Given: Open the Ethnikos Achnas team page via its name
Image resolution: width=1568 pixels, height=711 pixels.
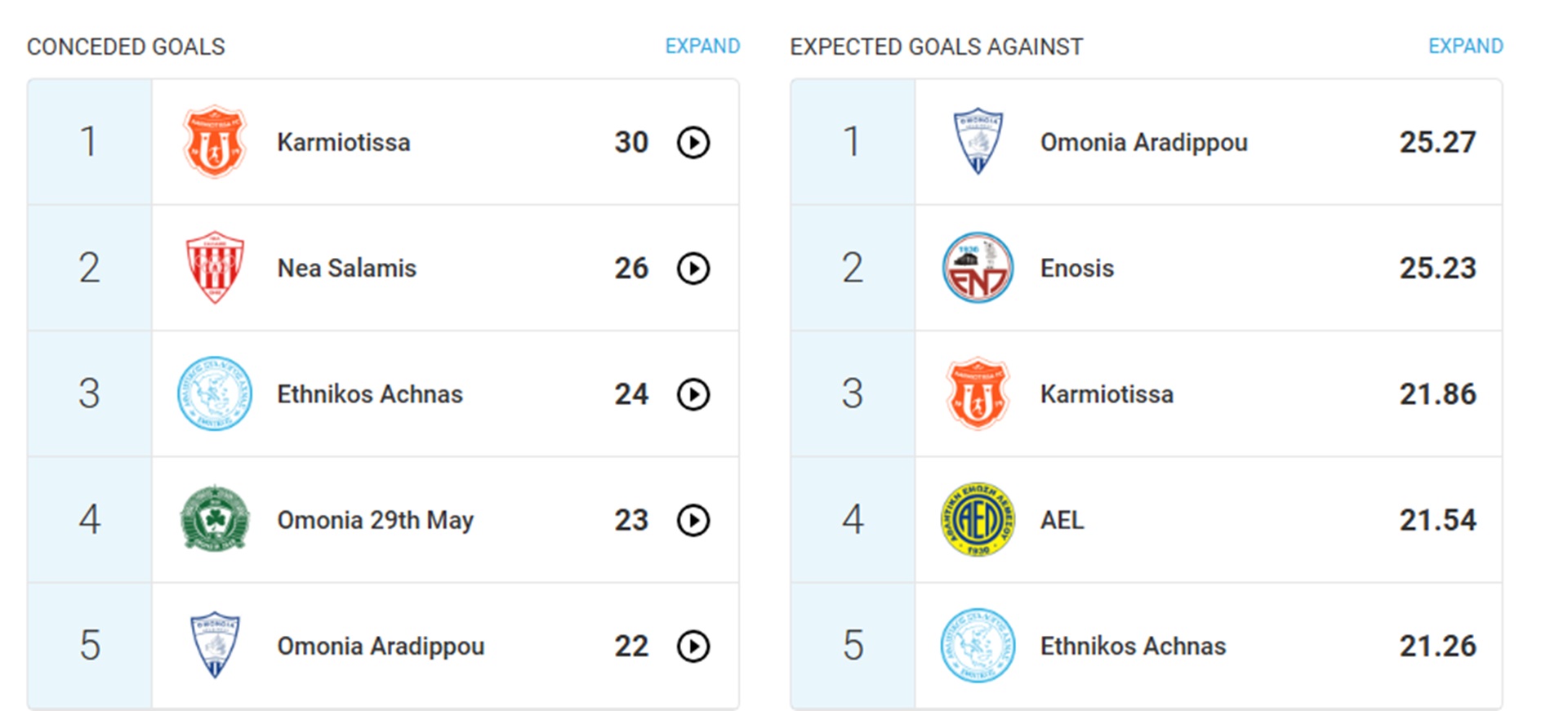Looking at the screenshot, I should tap(370, 393).
